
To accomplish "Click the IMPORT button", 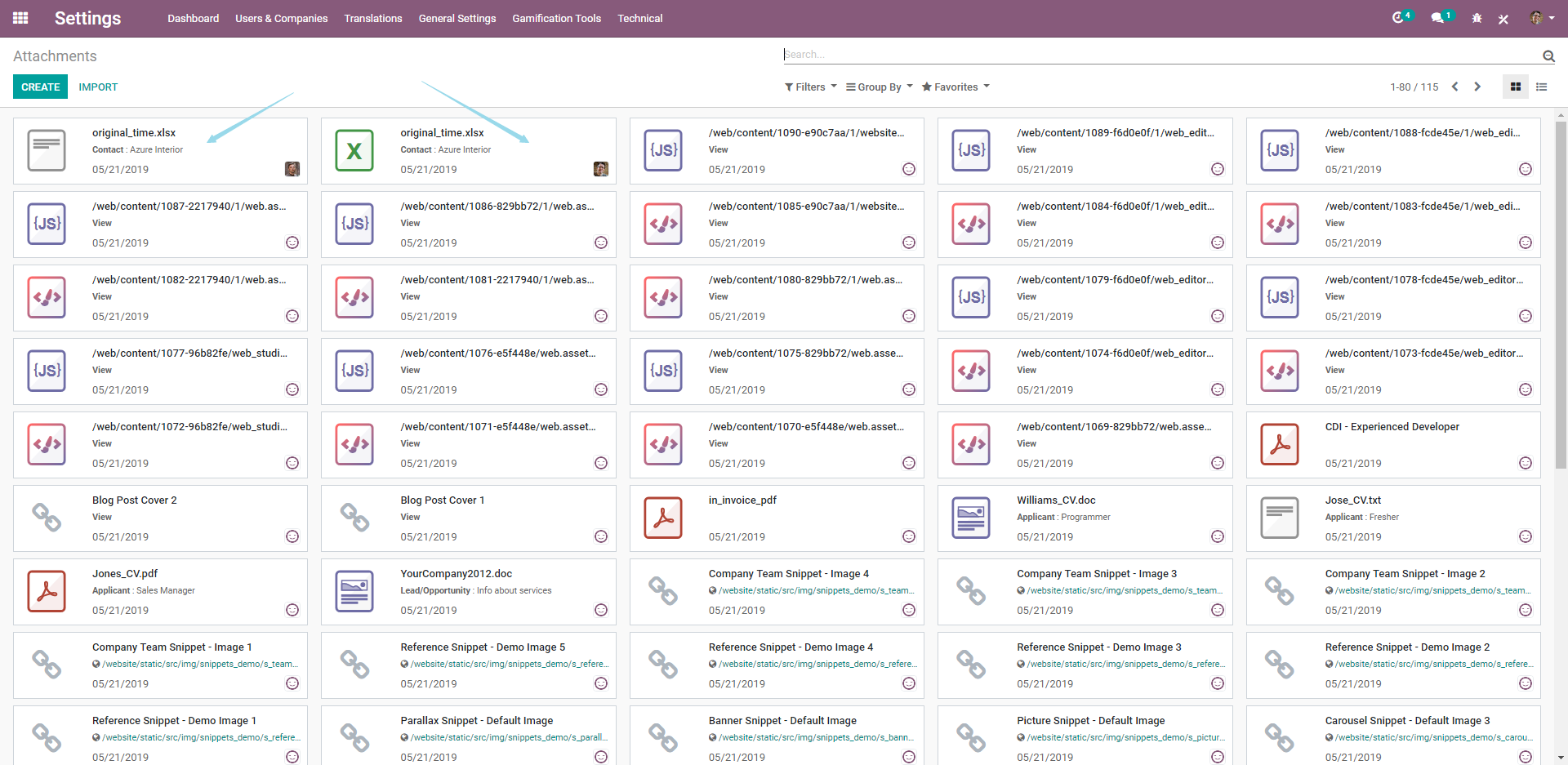I will point(98,87).
